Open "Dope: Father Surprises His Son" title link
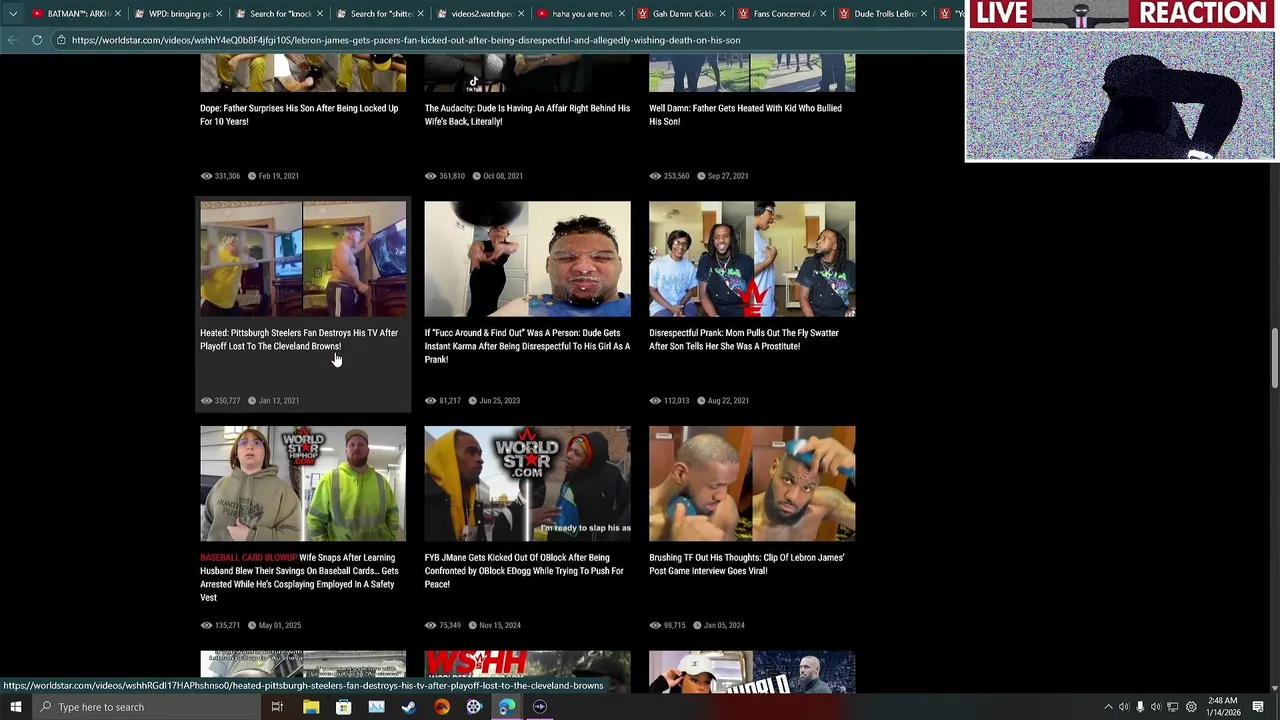 (299, 115)
